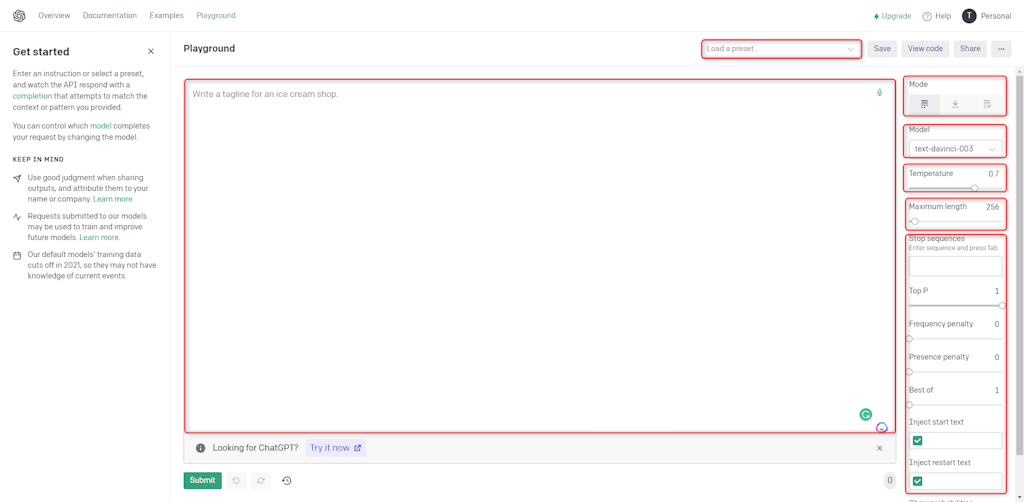Open the history clock icon

[286, 480]
